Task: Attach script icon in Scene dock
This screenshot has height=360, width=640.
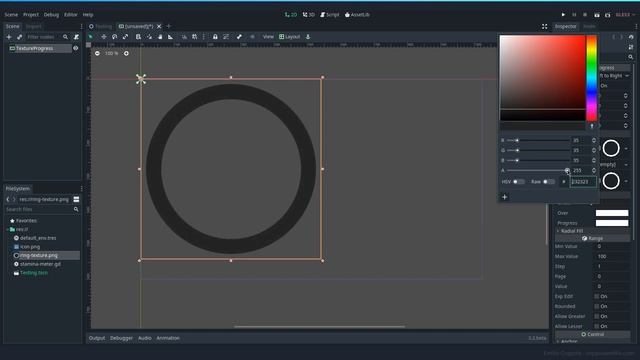Action: point(76,37)
